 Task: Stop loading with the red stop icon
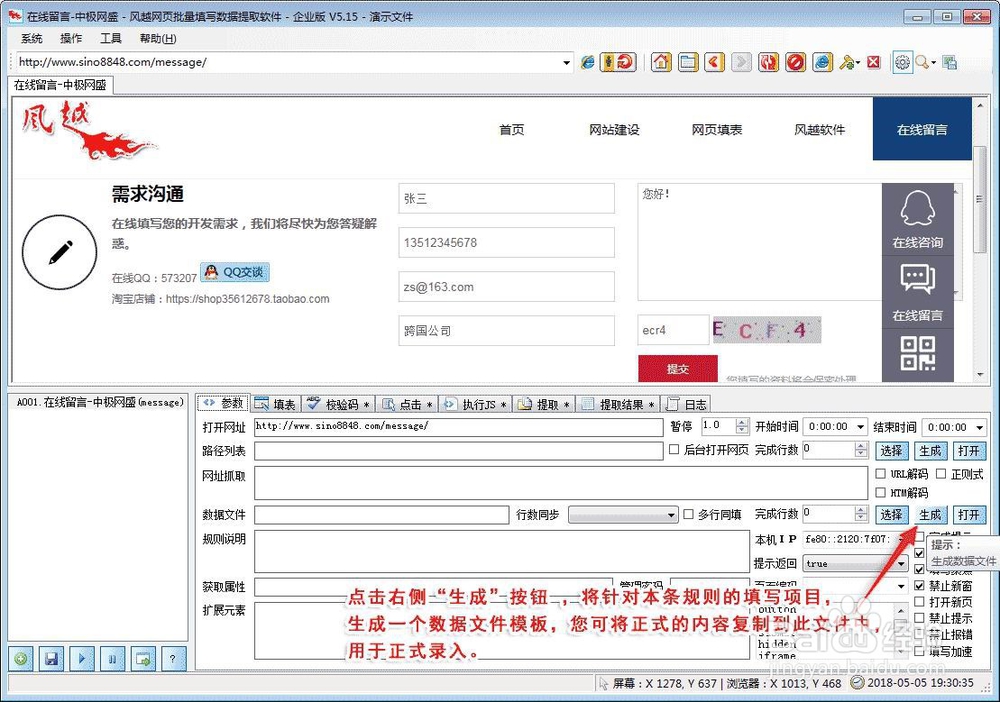[x=795, y=62]
